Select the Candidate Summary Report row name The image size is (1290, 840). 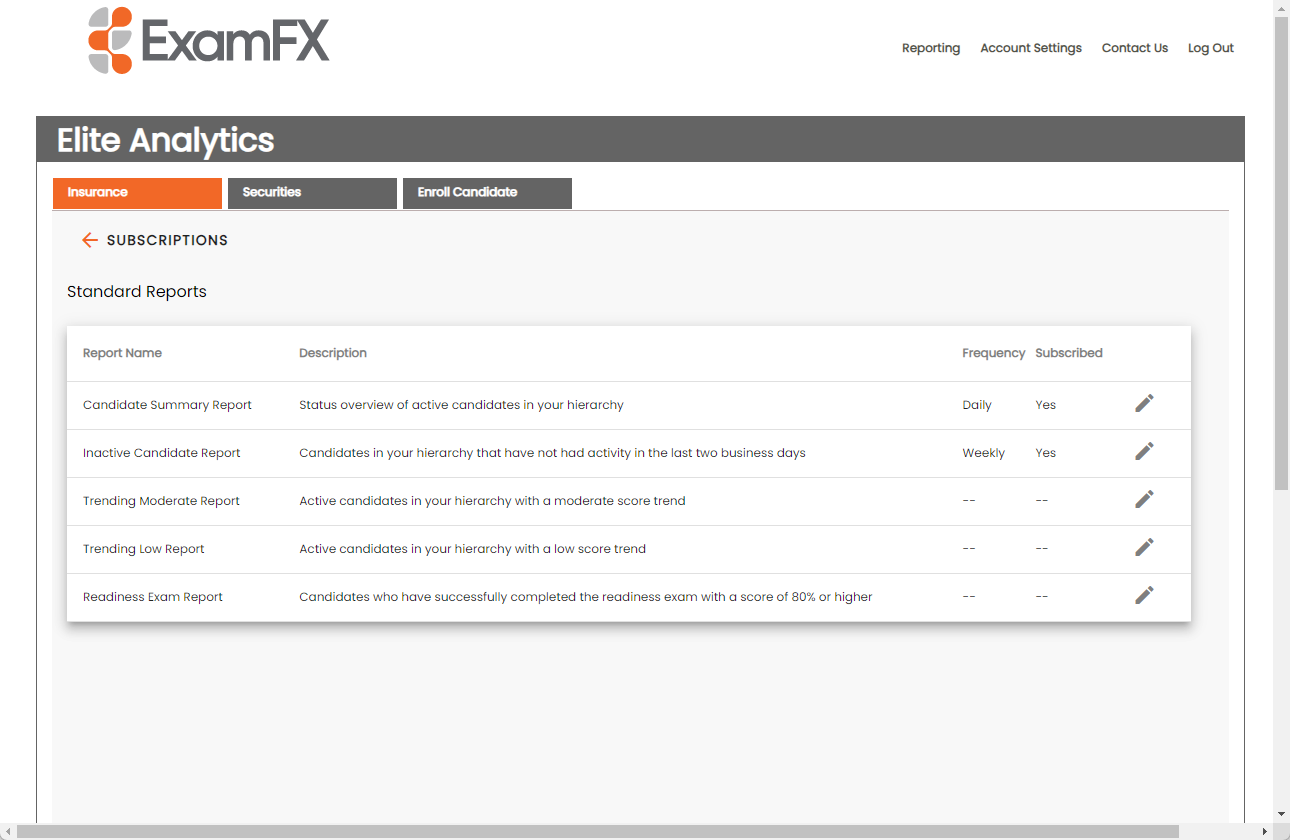[167, 405]
